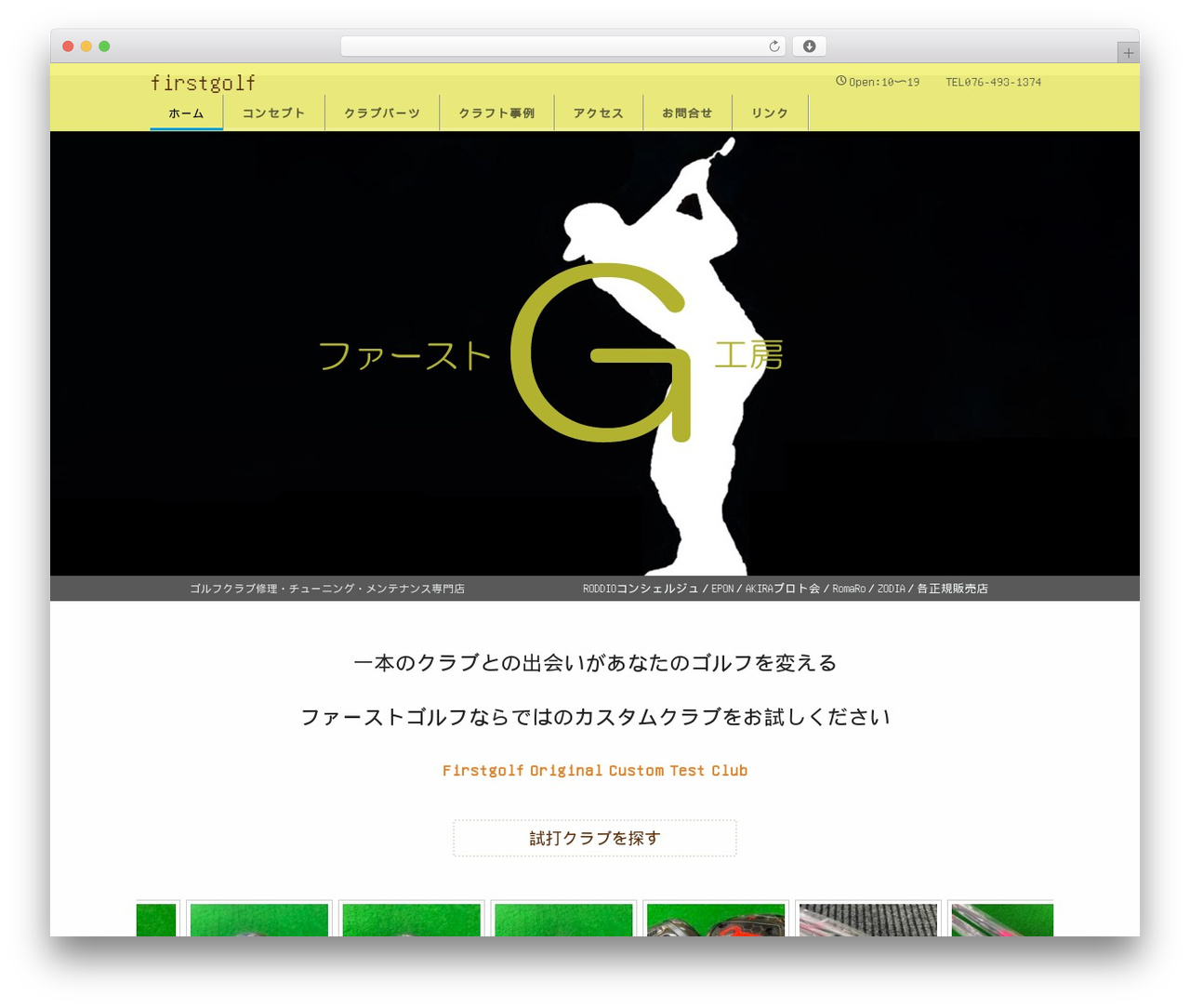Go to the クラブパーツ page

point(382,113)
